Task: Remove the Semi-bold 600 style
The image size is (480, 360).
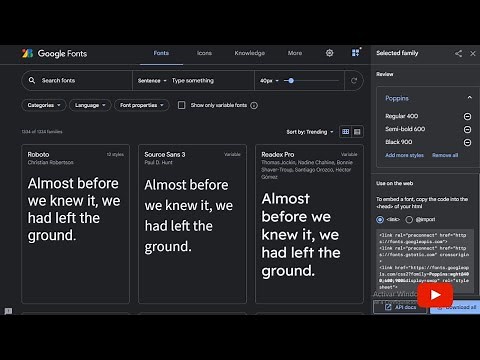Action: pos(467,129)
